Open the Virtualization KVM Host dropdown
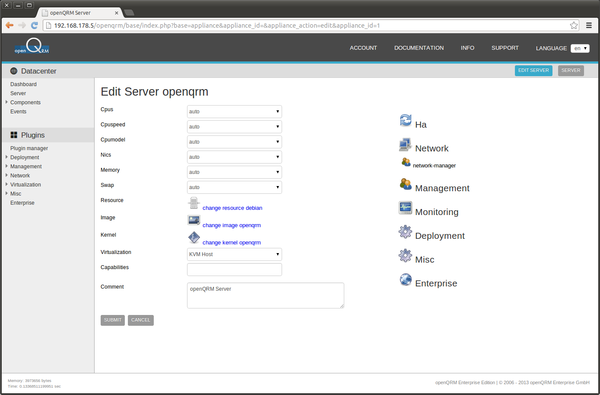The height and width of the screenshot is (395, 600). pyautogui.click(x=234, y=254)
